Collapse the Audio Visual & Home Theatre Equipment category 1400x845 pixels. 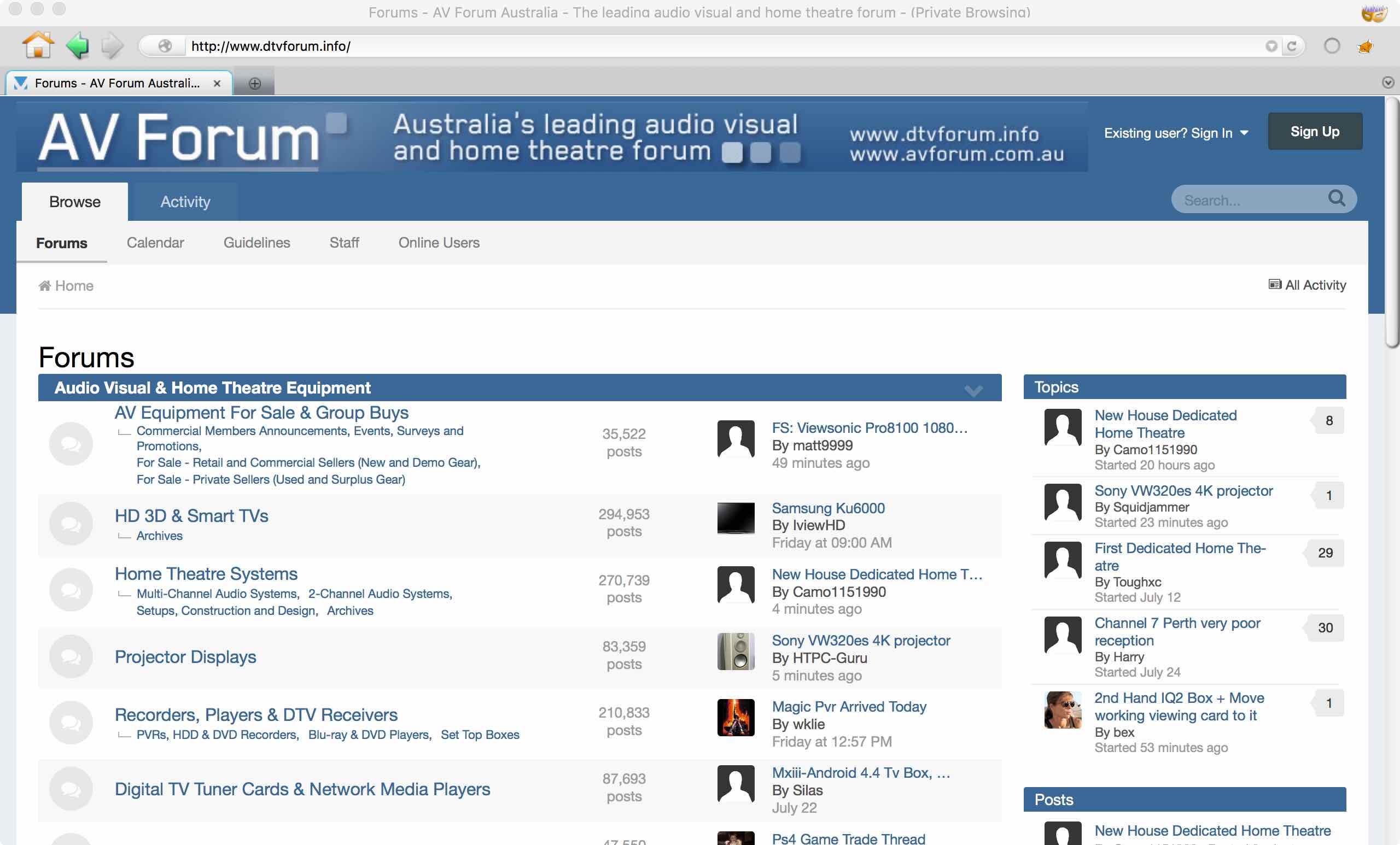[973, 390]
